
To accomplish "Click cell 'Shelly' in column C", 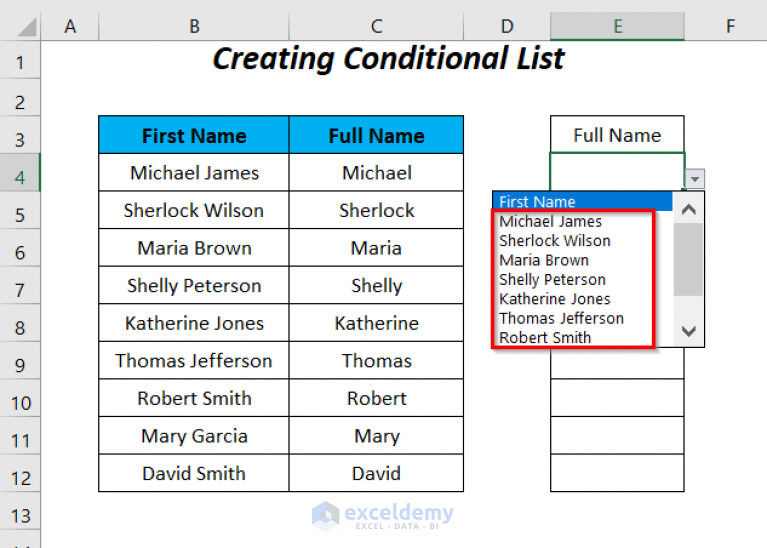I will 376,285.
